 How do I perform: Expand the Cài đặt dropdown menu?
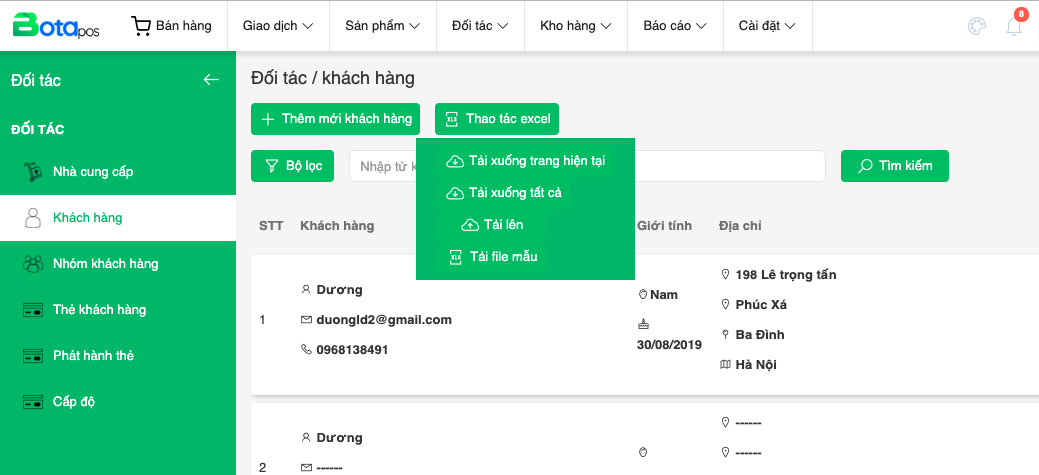coord(767,26)
